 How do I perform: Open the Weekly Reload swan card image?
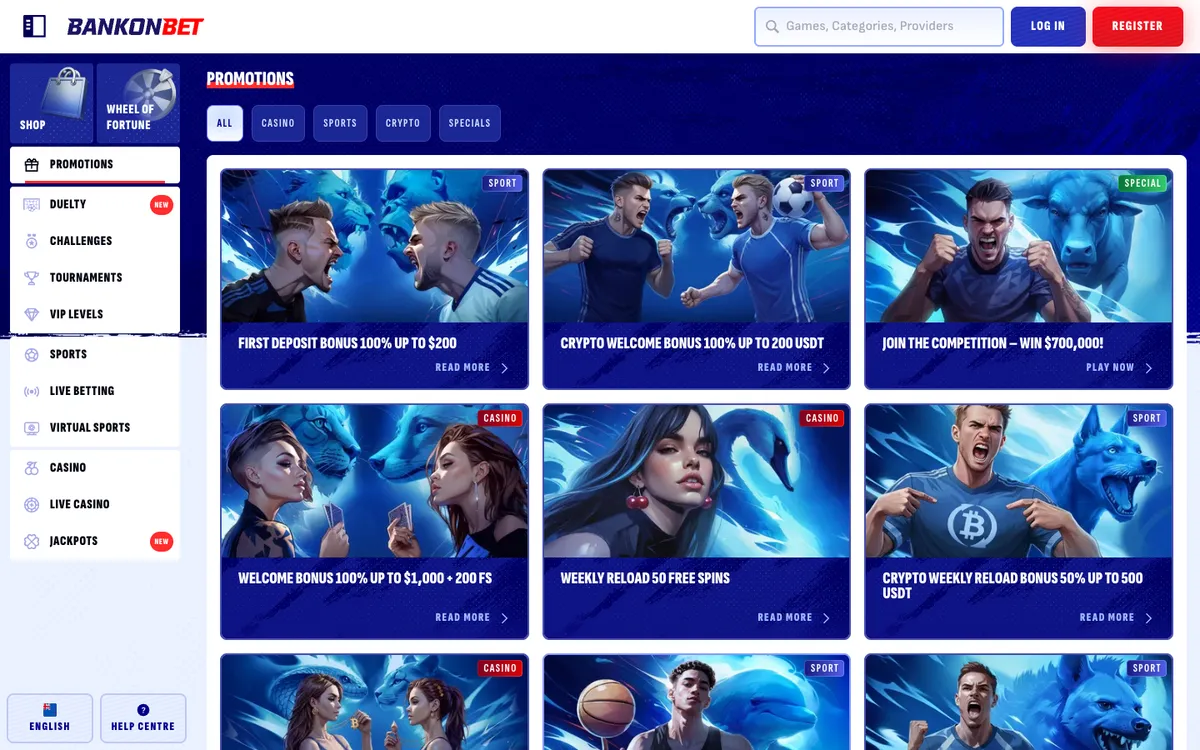696,481
